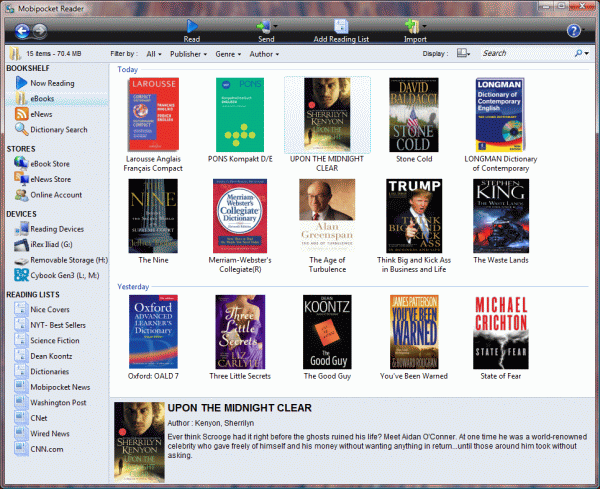Click the Import toolbar icon
Image resolution: width=600 pixels, height=489 pixels.
click(x=411, y=26)
